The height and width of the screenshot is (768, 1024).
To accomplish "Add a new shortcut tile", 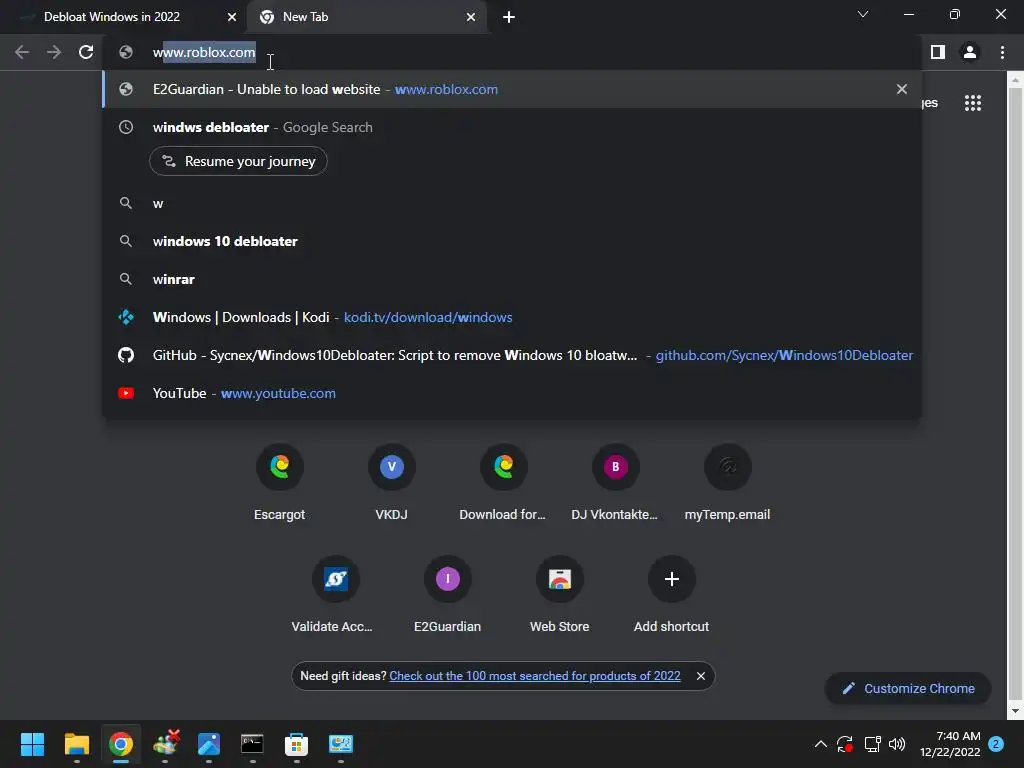I will coord(671,594).
